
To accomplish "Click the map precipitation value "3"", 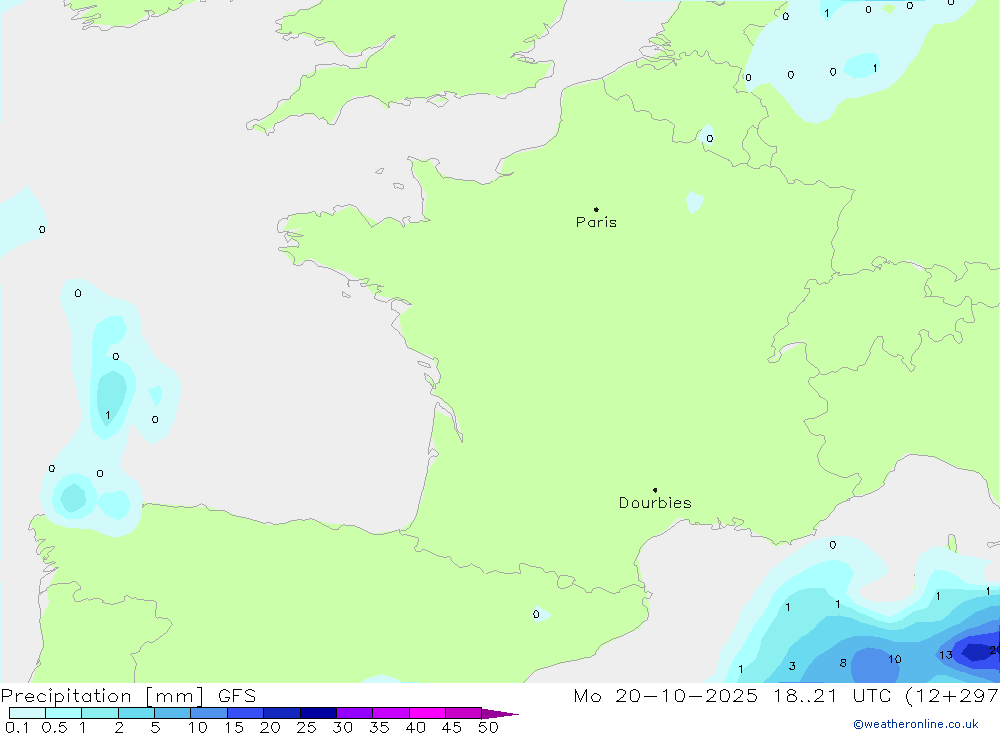I will pyautogui.click(x=792, y=667).
